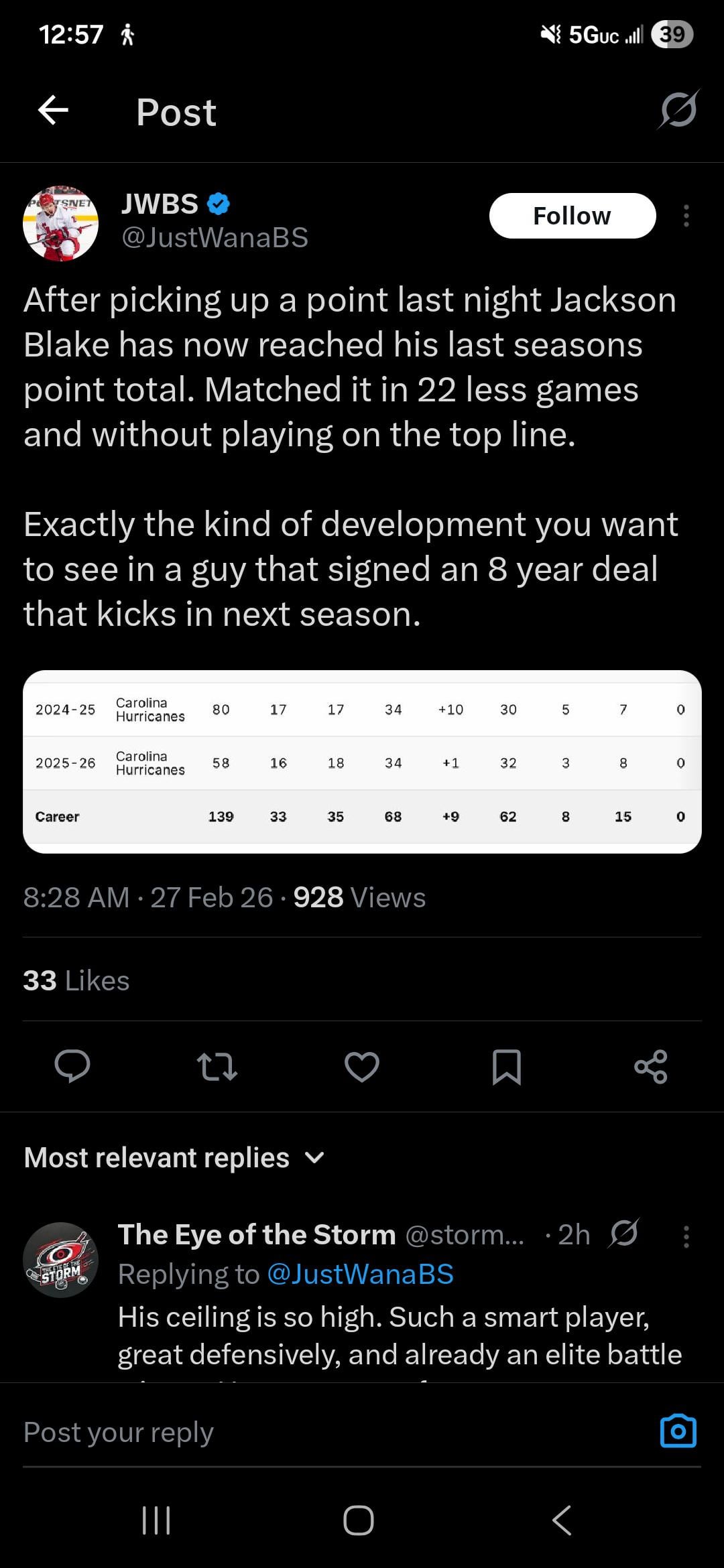Open three-dot menu on Eye of the Storm reply
724x1568 pixels.
click(x=686, y=1236)
